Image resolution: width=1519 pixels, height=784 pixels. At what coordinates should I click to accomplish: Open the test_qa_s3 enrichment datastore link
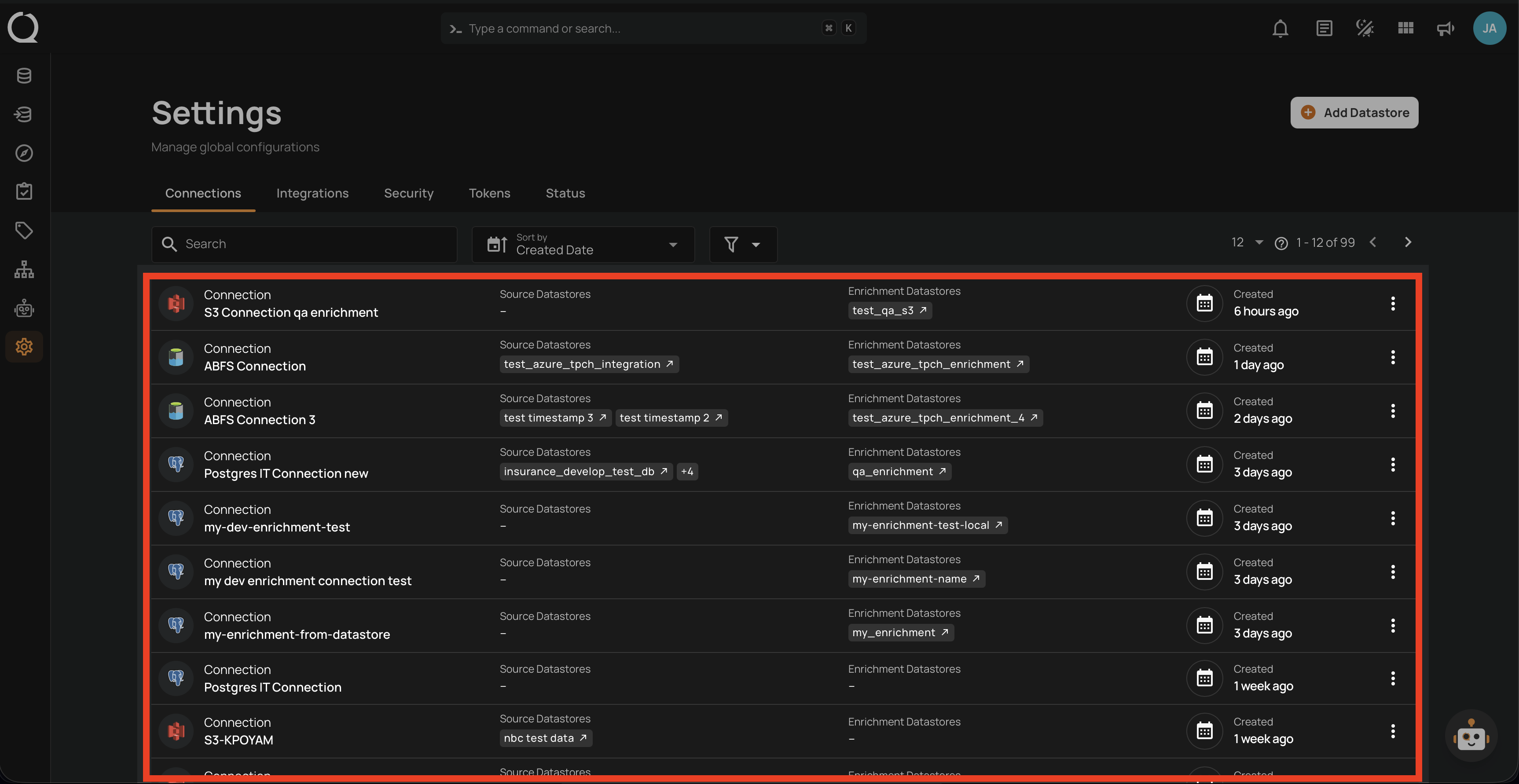click(x=890, y=311)
